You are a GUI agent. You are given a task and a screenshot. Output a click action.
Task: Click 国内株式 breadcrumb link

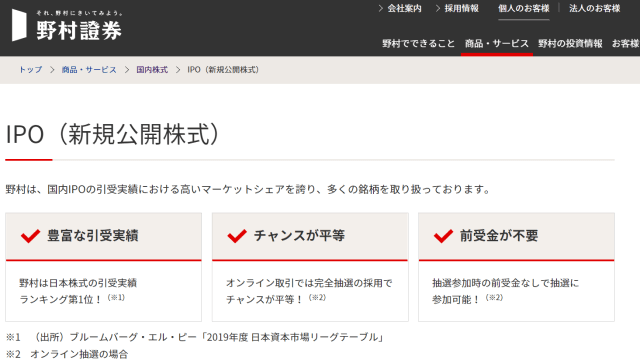tap(152, 70)
